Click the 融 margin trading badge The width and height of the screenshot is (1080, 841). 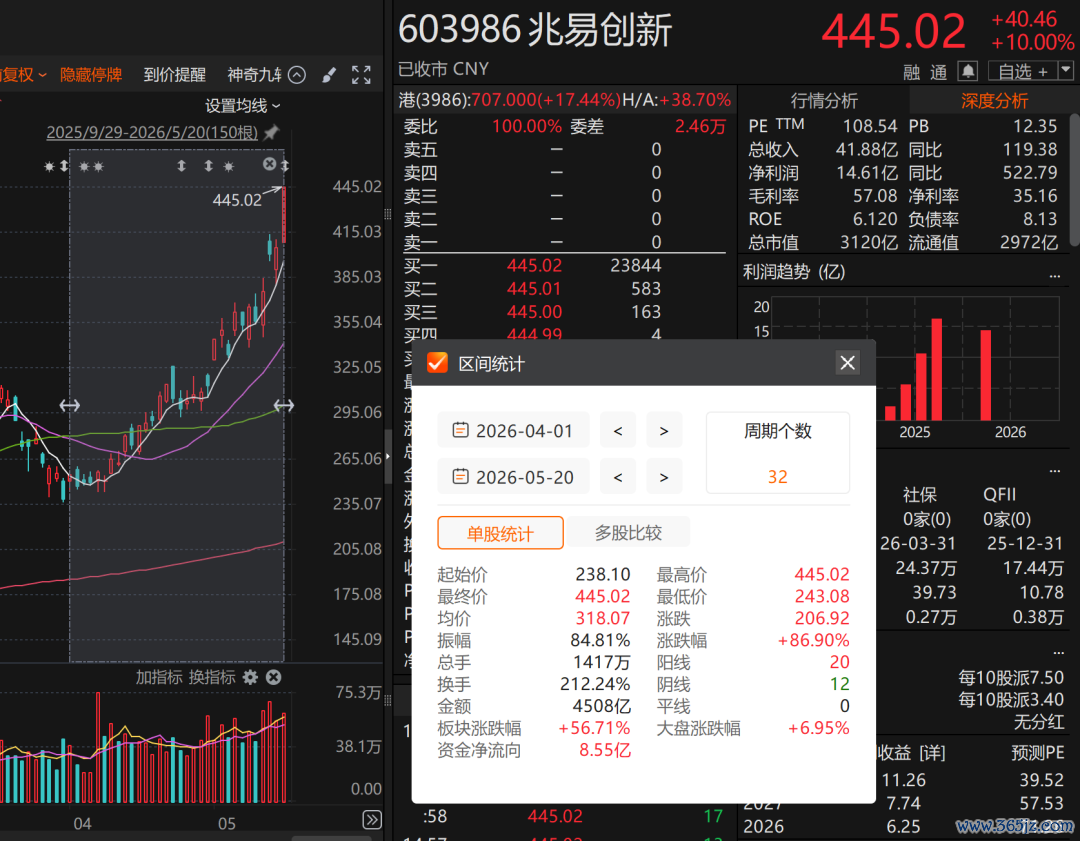point(911,72)
